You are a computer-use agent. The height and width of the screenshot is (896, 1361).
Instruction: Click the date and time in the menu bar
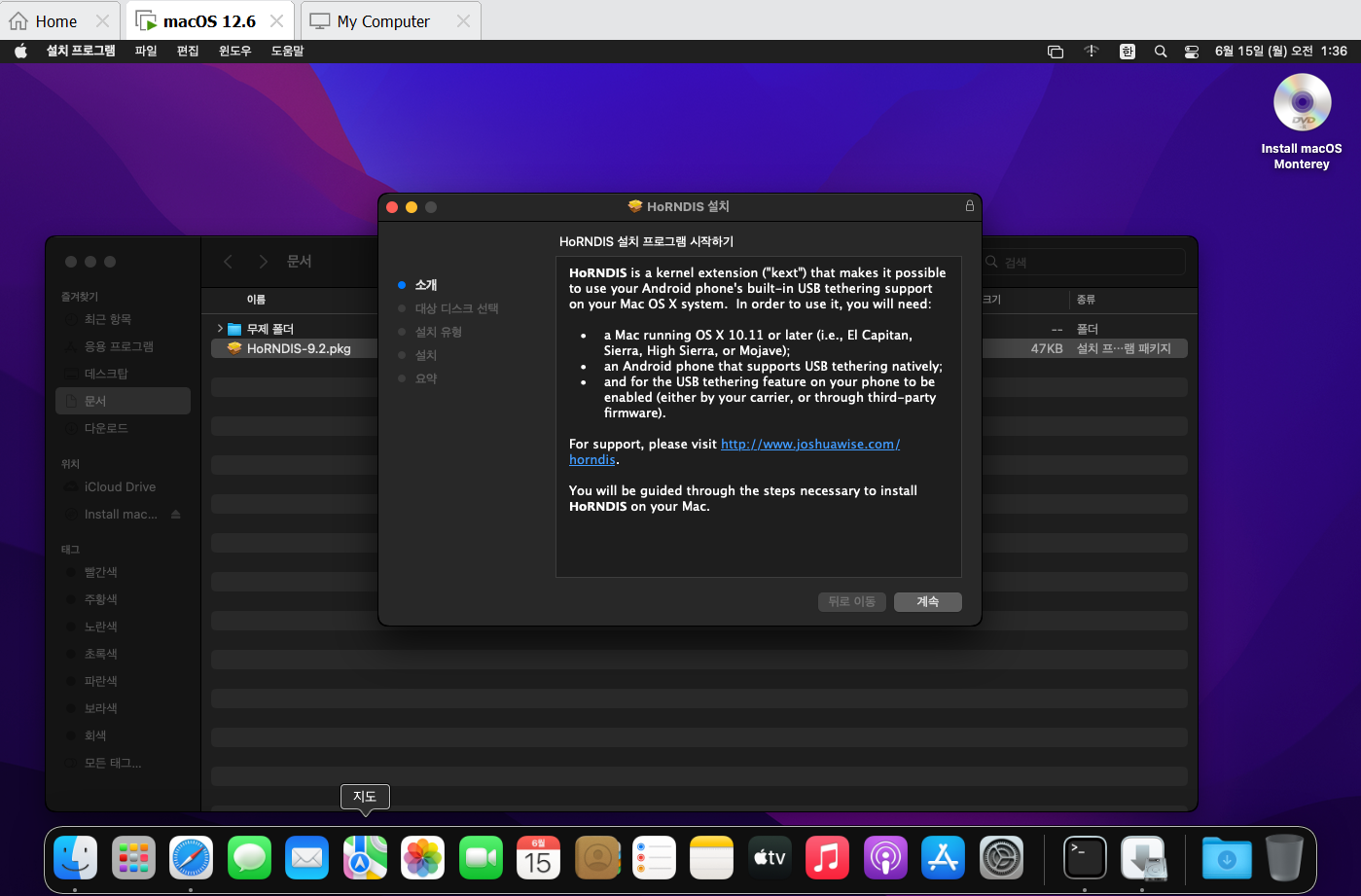coord(1280,51)
